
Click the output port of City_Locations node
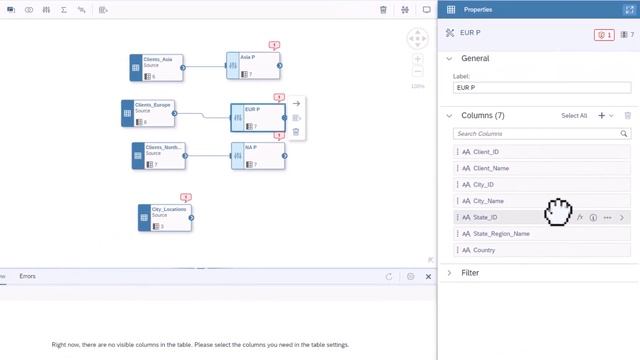191,218
